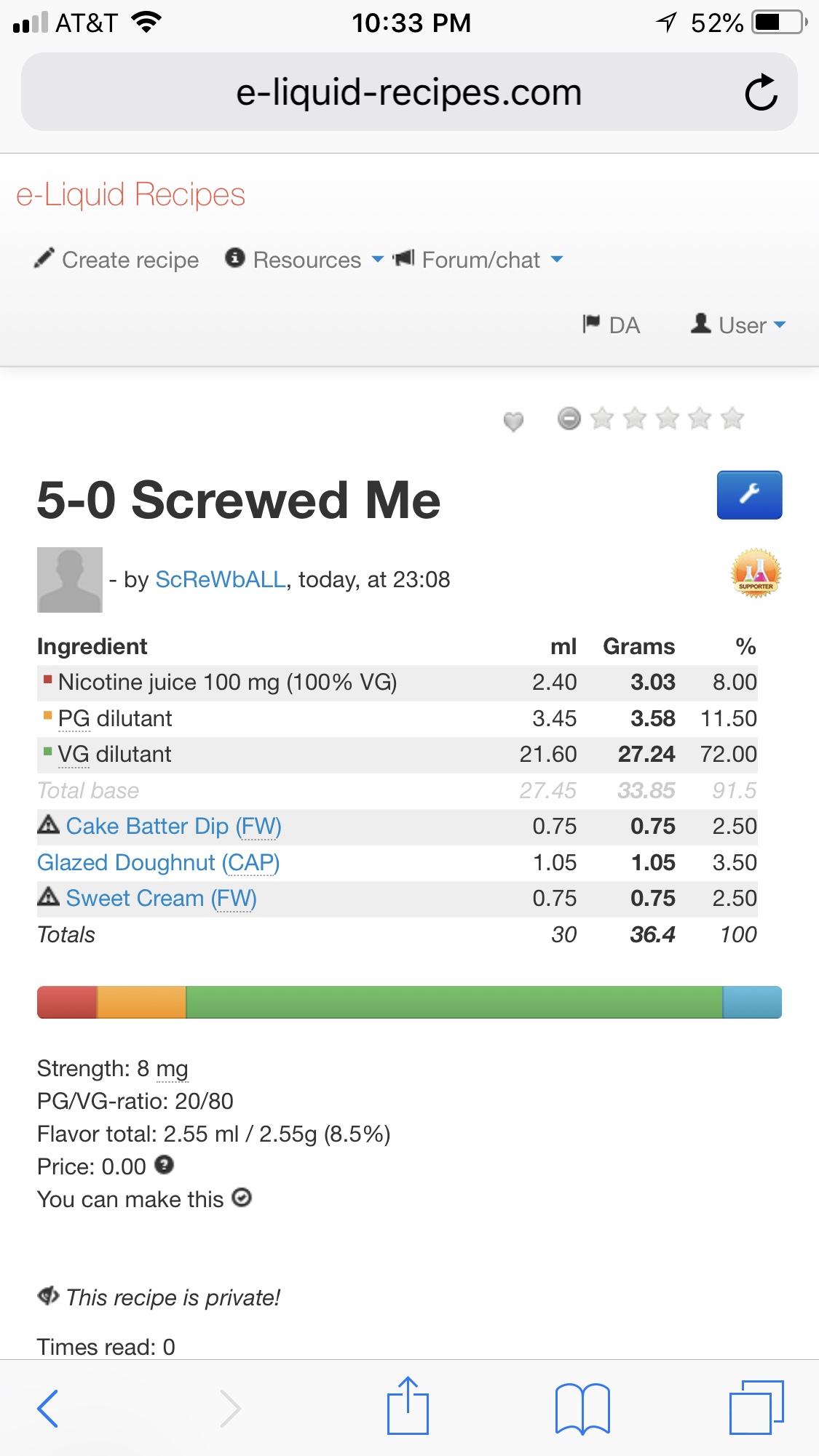Click the remove rating minus icon
Viewport: 819px width, 1456px height.
click(569, 418)
